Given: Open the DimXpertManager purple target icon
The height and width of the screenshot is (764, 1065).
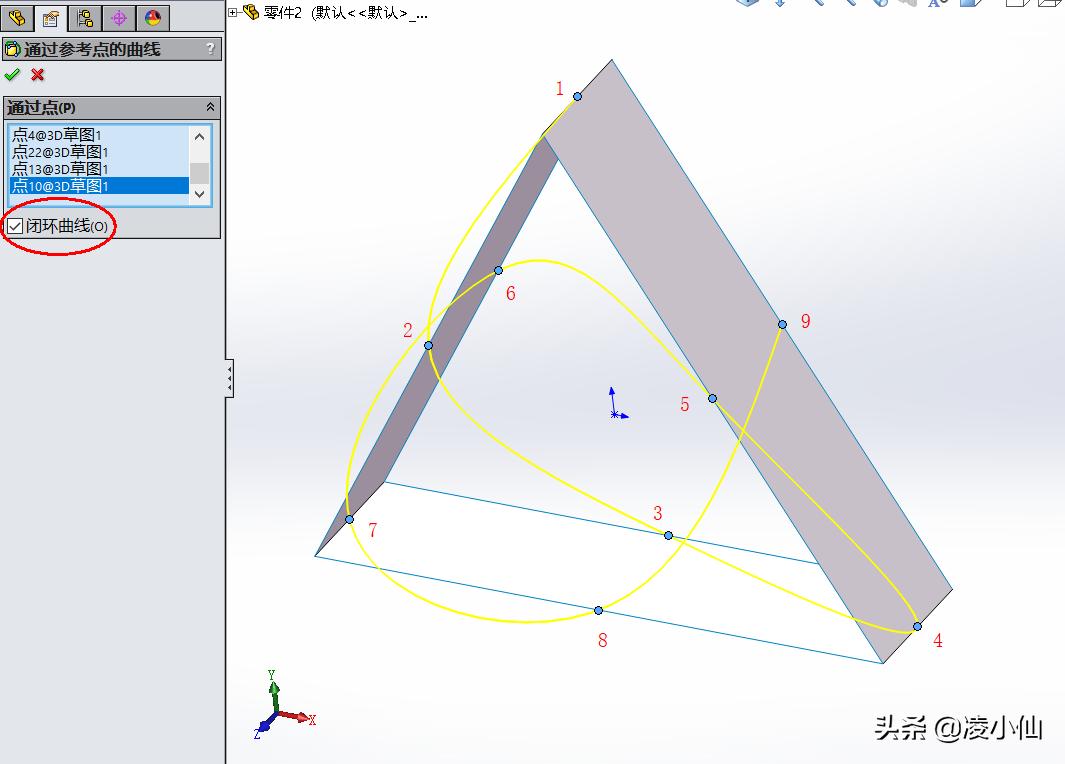Looking at the screenshot, I should (x=118, y=17).
